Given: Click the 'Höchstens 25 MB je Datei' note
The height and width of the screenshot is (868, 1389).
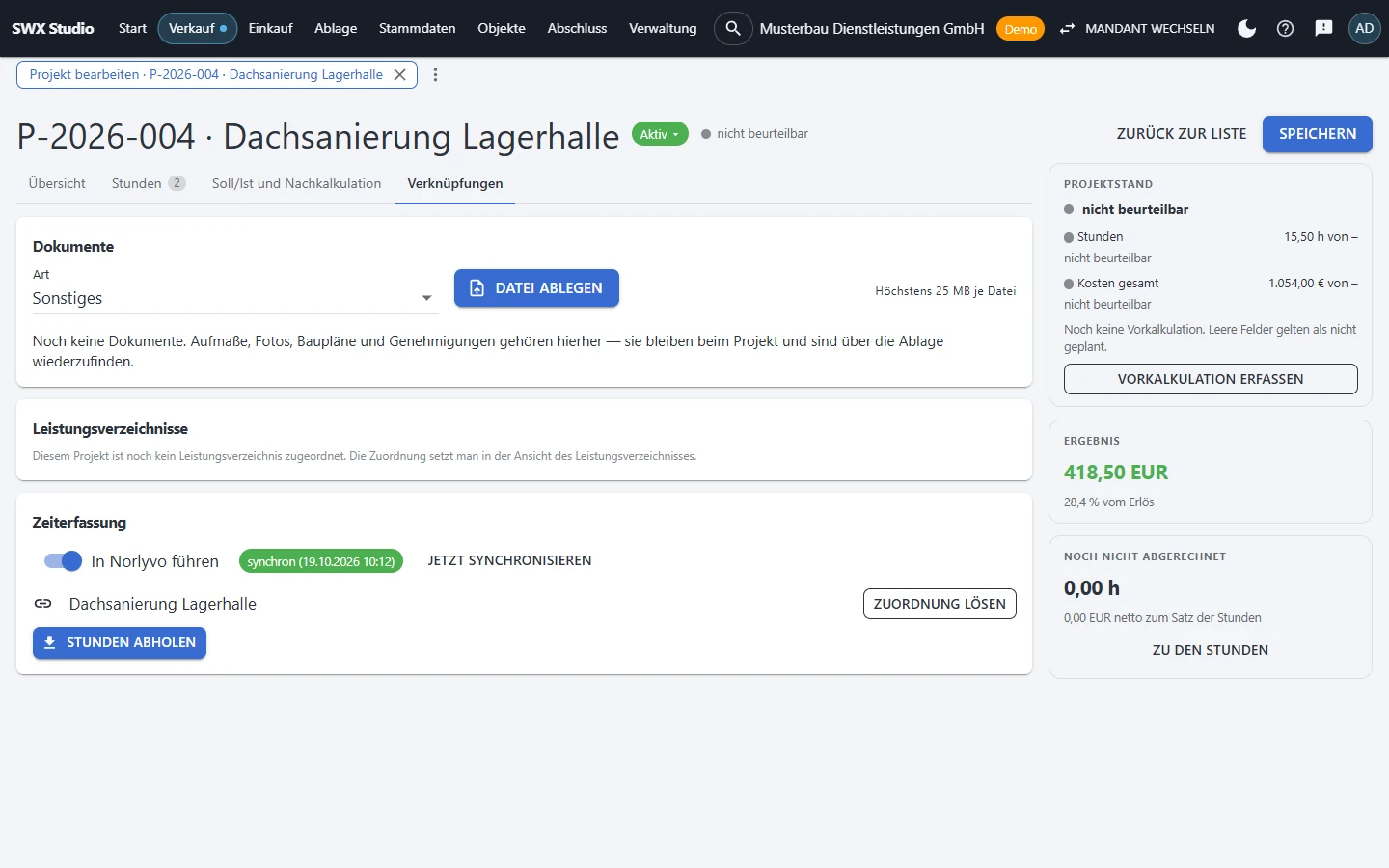Looking at the screenshot, I should tap(945, 291).
